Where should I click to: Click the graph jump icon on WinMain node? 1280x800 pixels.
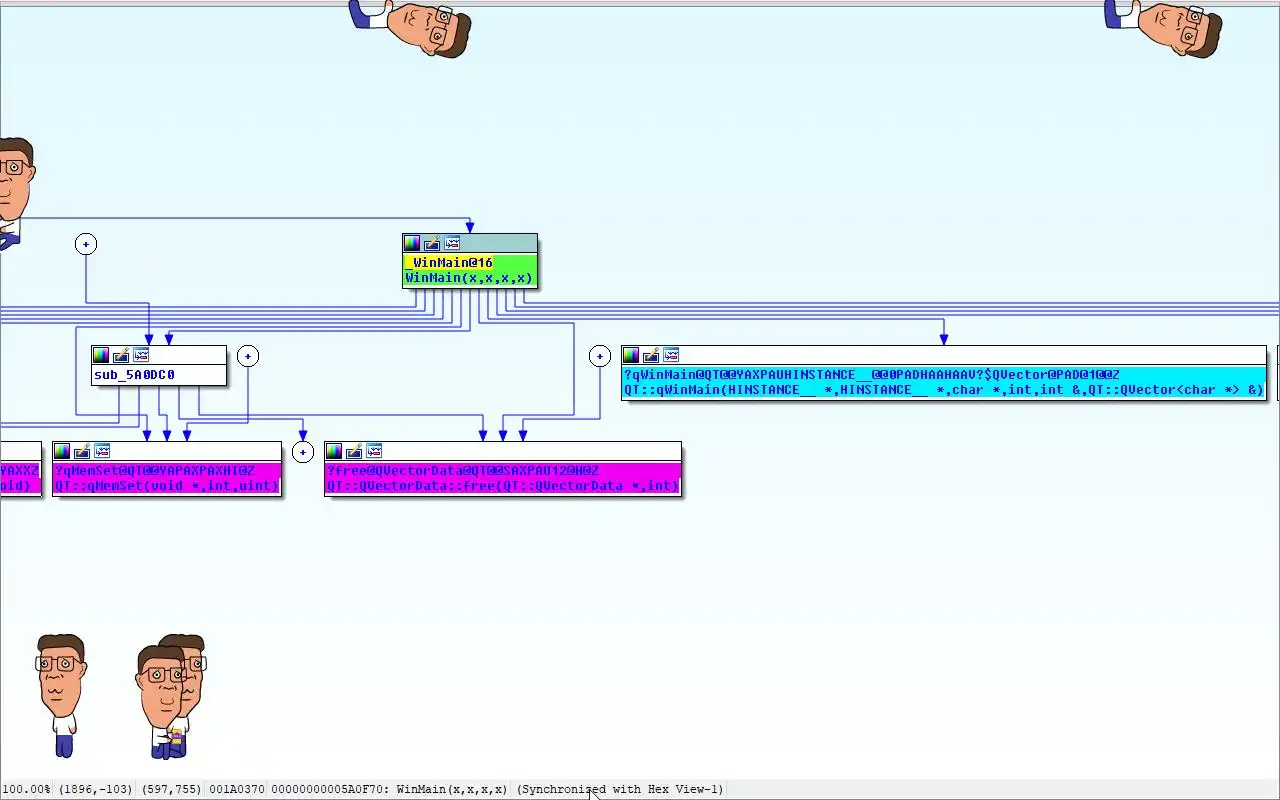[452, 243]
